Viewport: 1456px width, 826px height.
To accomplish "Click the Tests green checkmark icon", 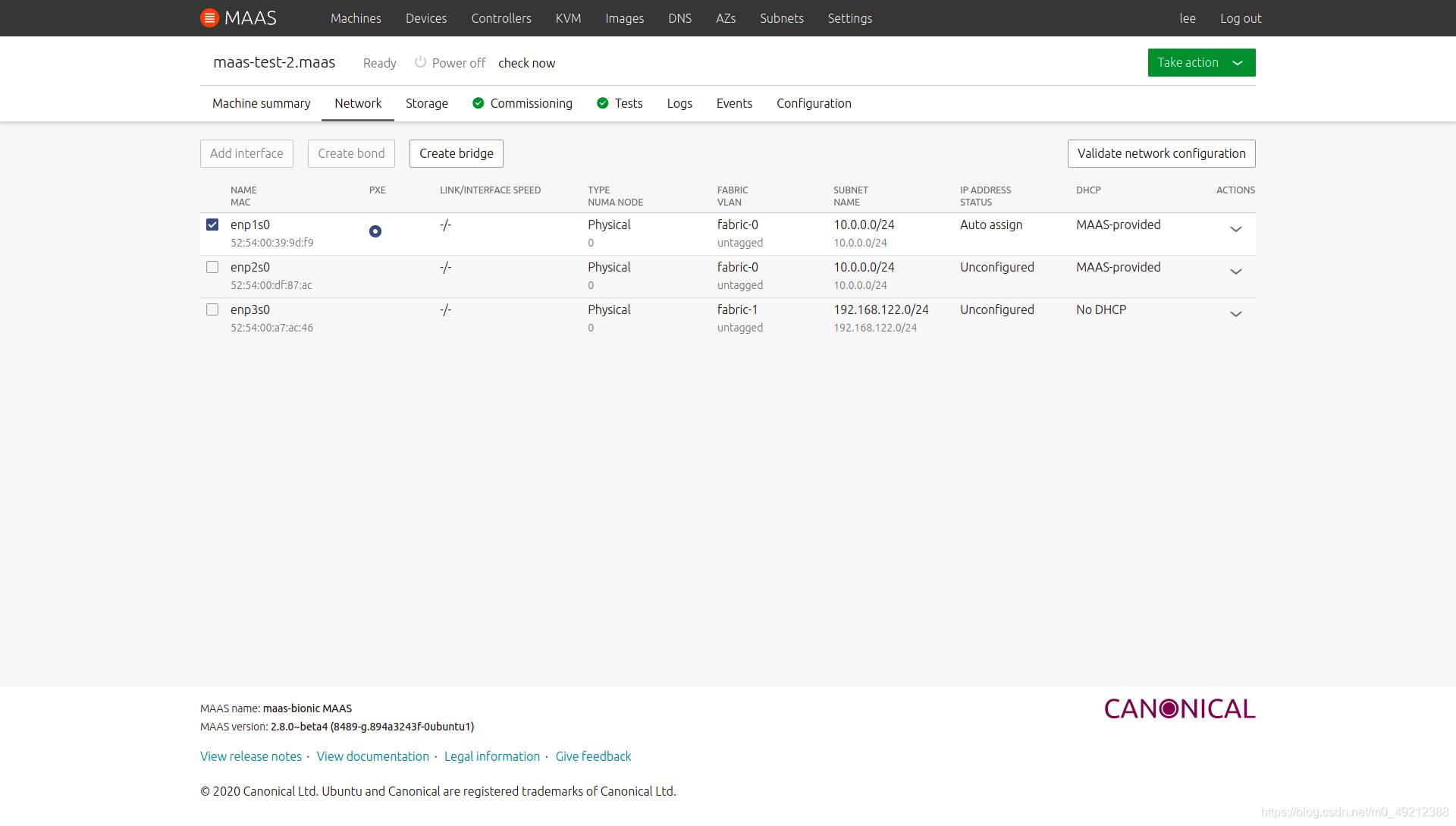I will [x=602, y=103].
